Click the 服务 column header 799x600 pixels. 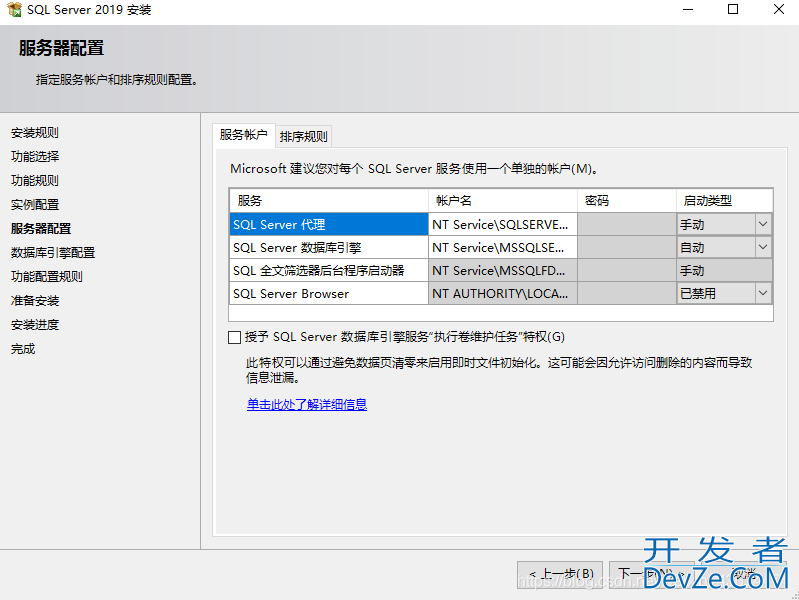click(329, 200)
